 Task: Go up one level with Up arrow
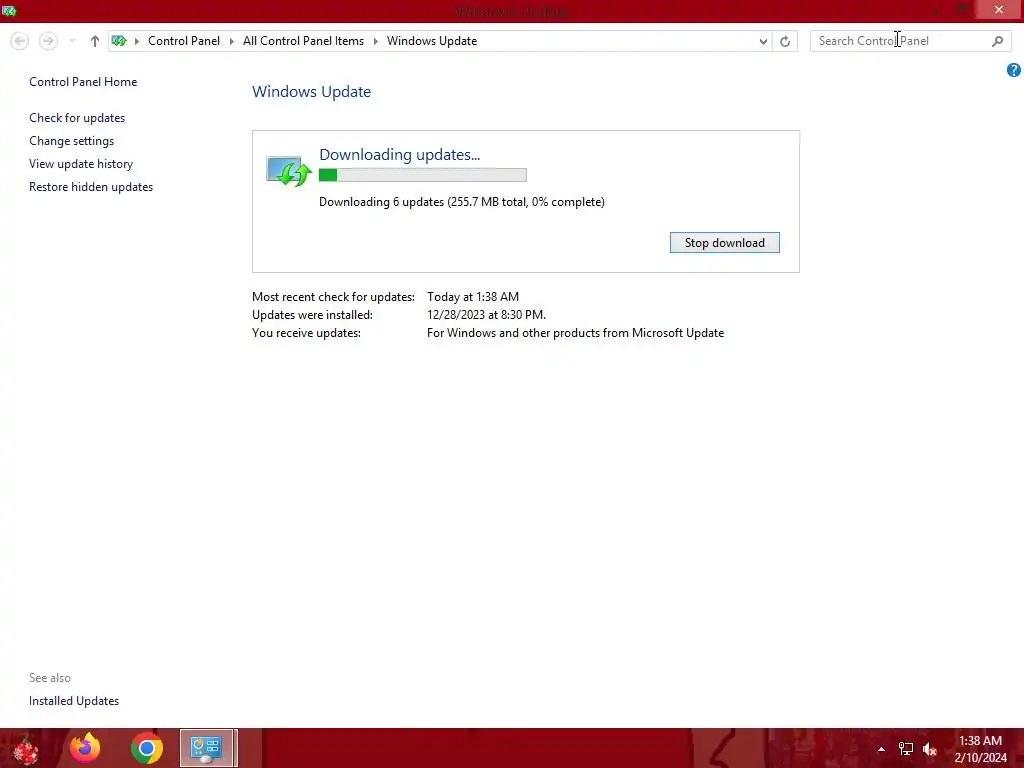95,41
